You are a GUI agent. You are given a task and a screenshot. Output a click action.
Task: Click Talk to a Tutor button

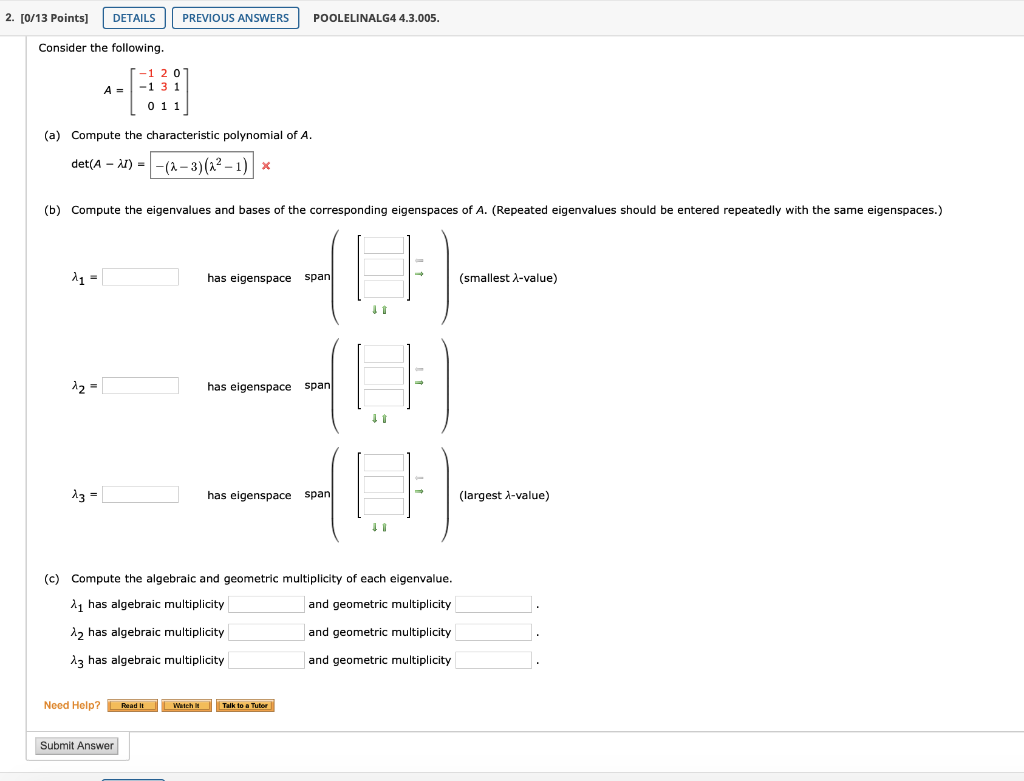coord(245,705)
